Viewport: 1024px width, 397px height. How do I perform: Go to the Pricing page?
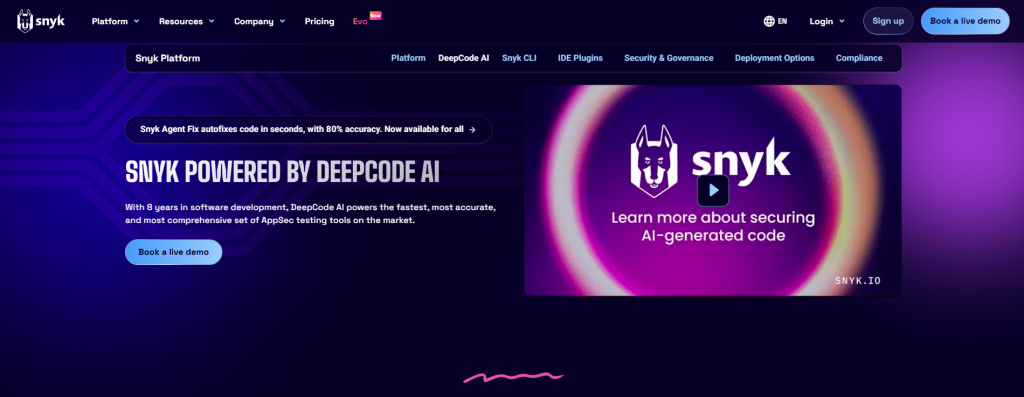point(319,21)
